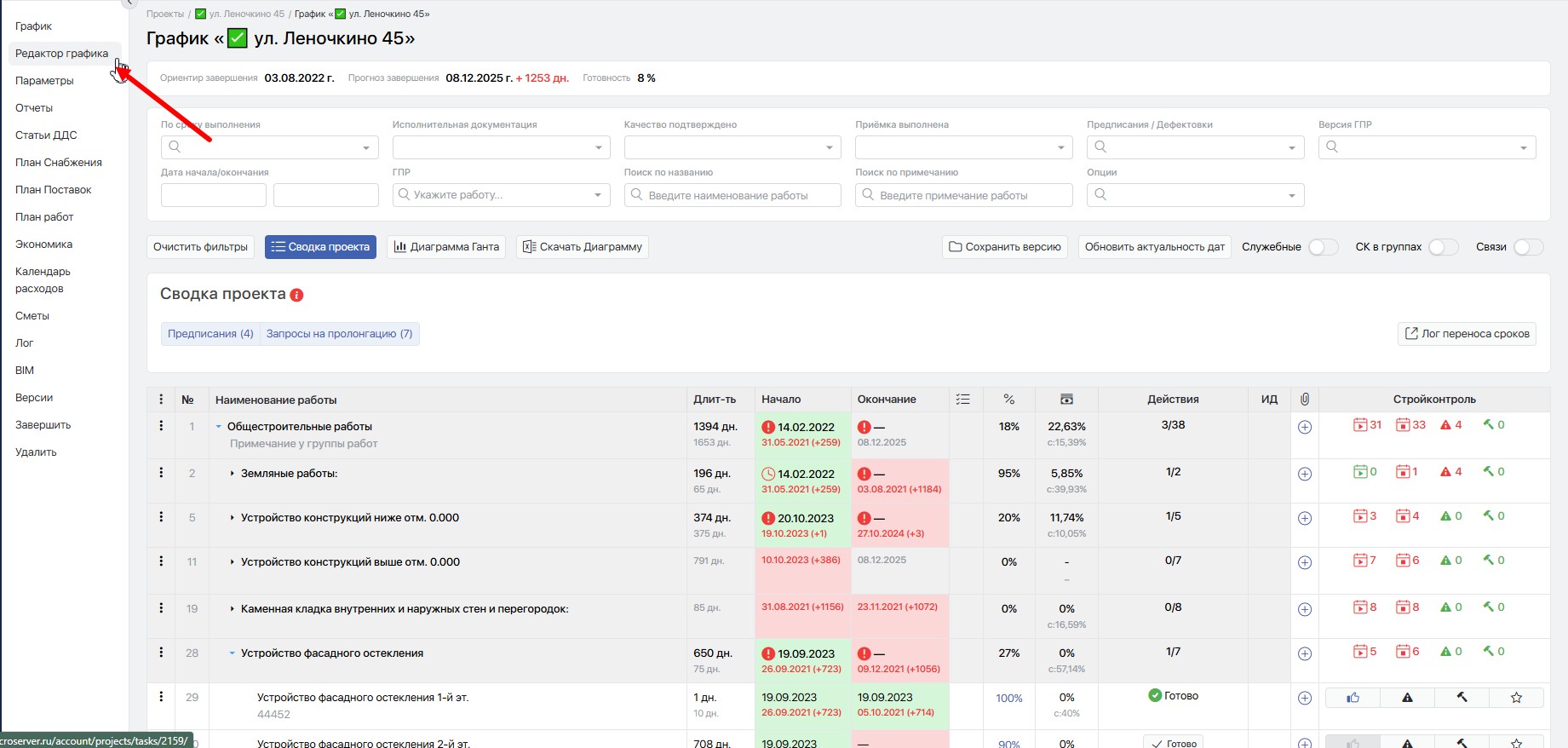Toggle the Связи switch
The height and width of the screenshot is (748, 1568).
(x=1528, y=247)
